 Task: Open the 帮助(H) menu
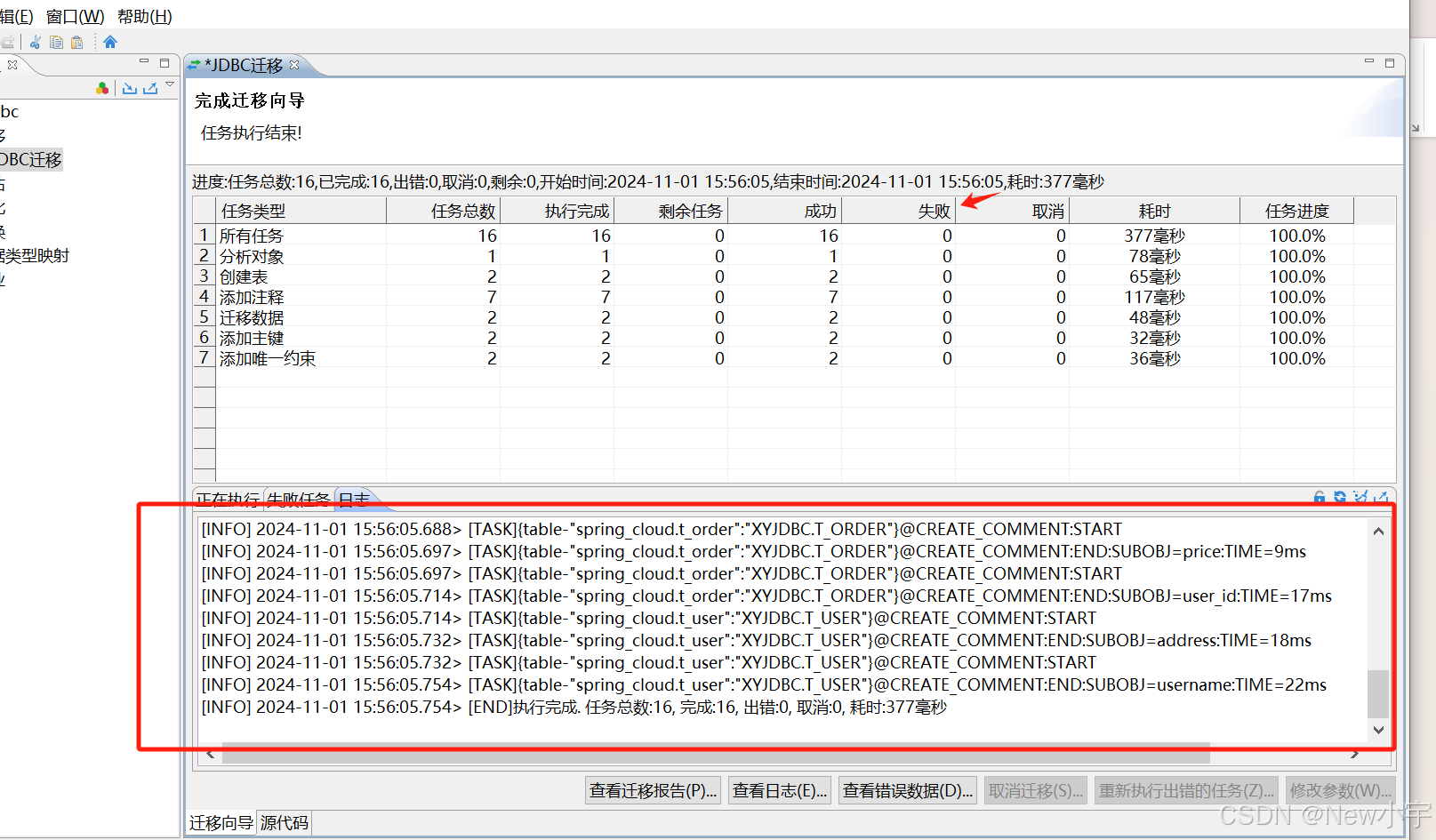[x=143, y=16]
